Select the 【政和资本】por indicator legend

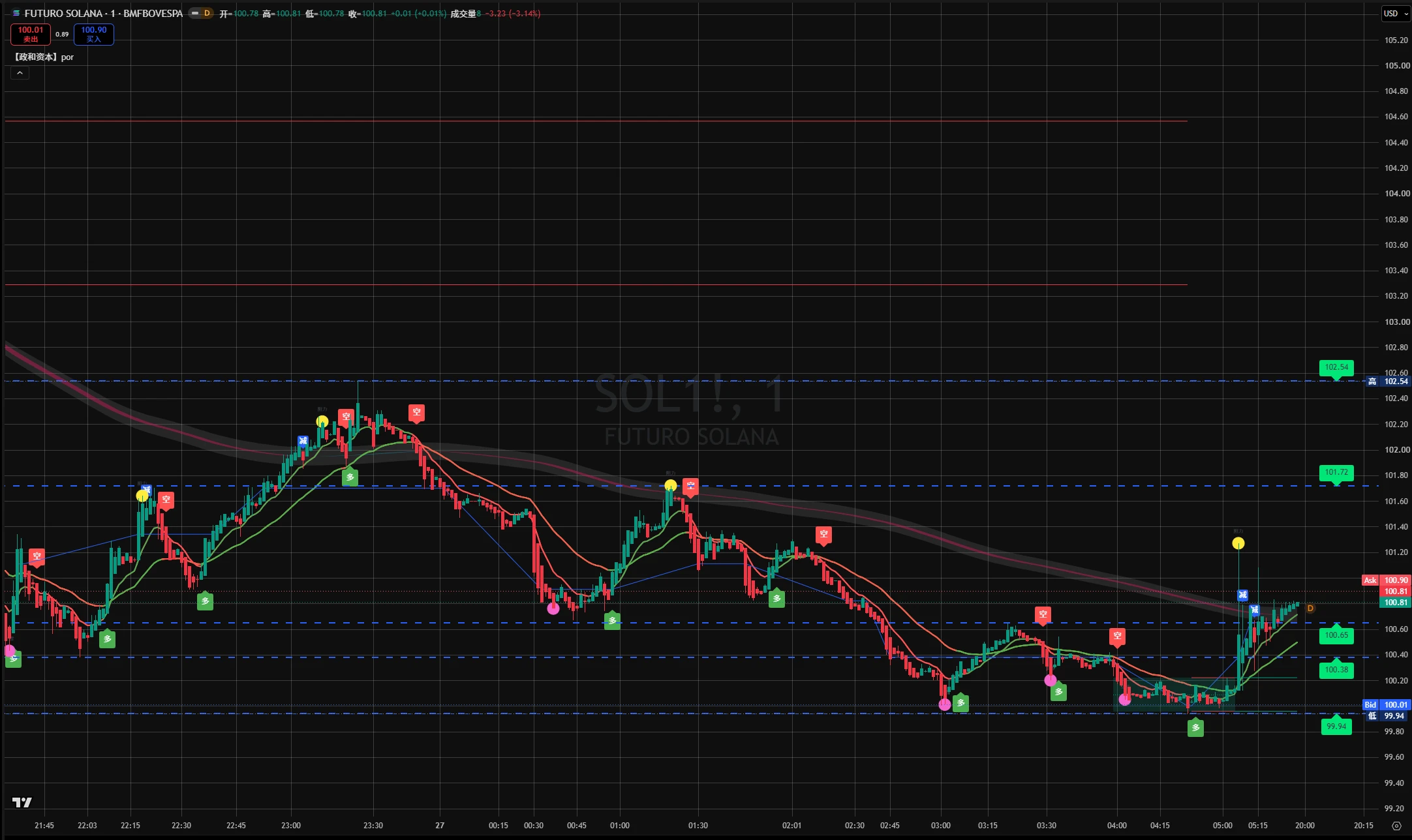coord(43,57)
